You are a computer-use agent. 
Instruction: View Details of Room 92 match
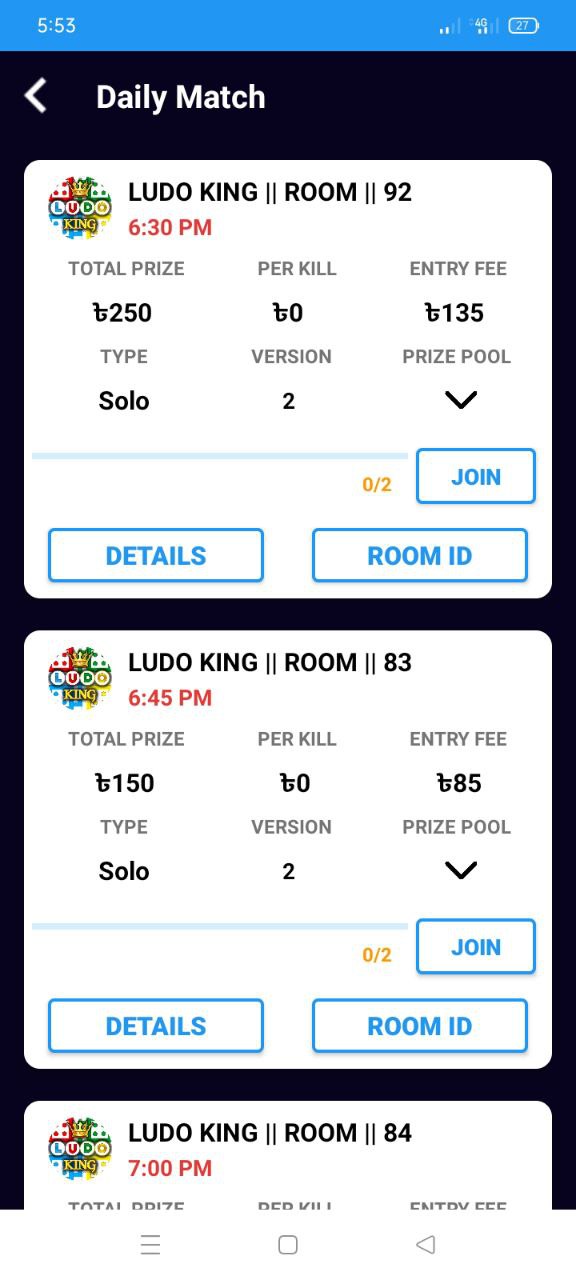[x=156, y=555]
